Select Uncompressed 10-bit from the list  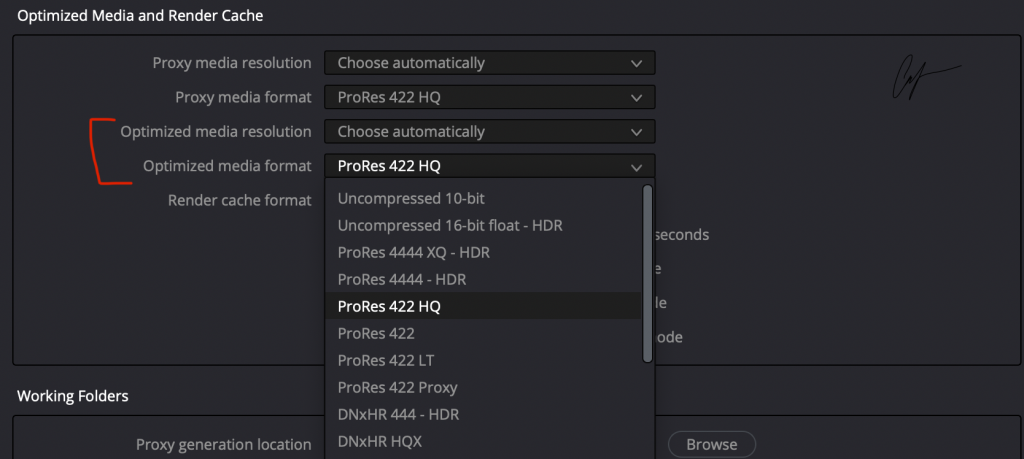pyautogui.click(x=411, y=199)
